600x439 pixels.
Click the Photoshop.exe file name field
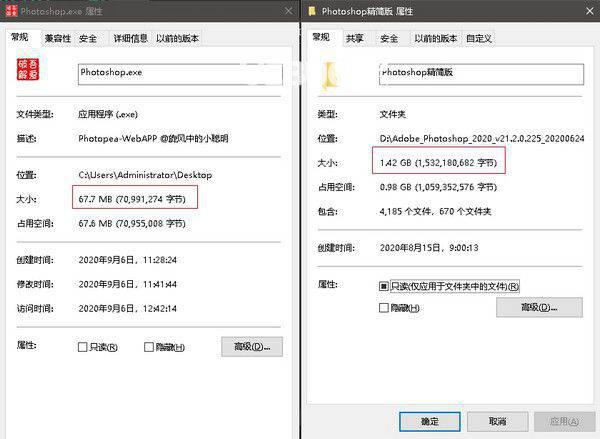180,74
